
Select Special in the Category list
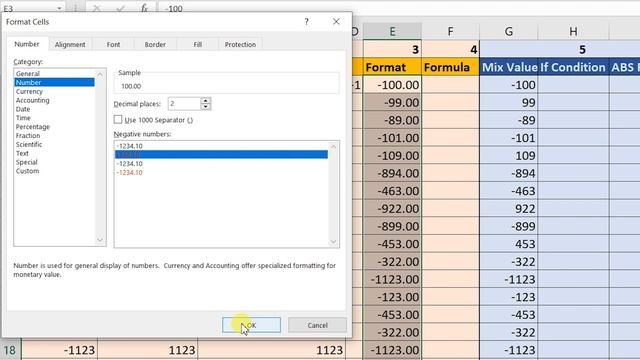(27, 162)
